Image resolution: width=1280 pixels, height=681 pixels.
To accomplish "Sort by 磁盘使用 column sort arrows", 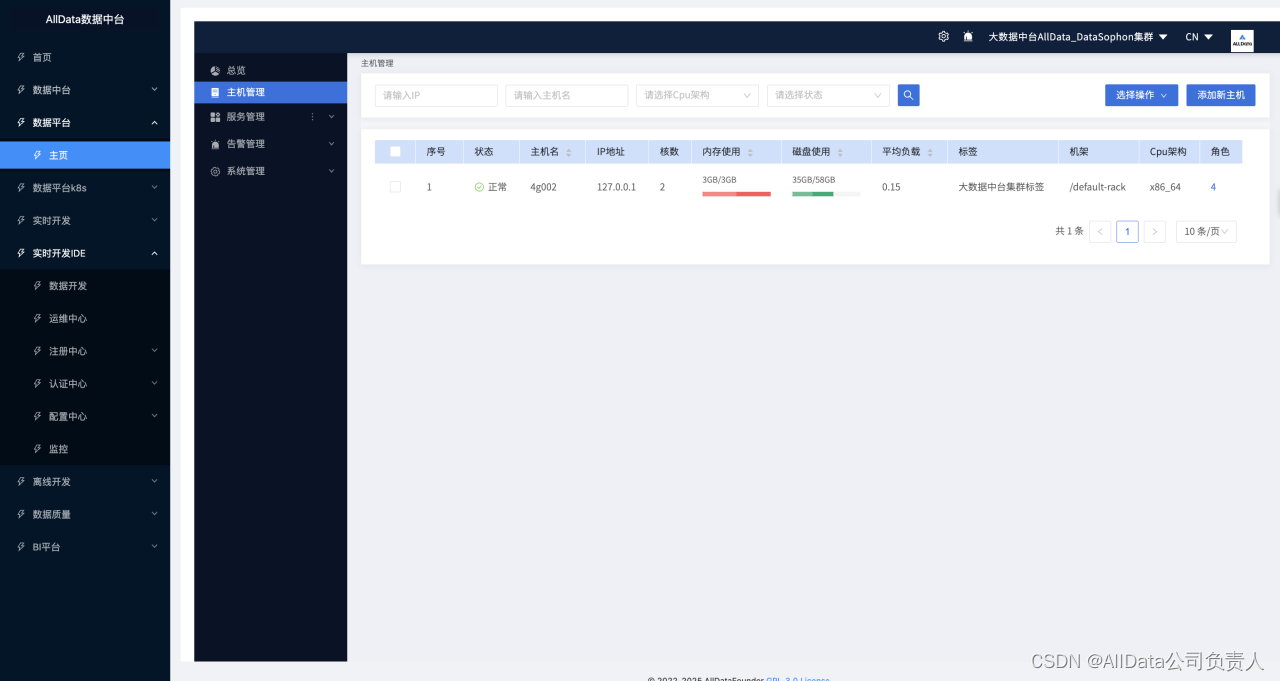I will tap(840, 153).
